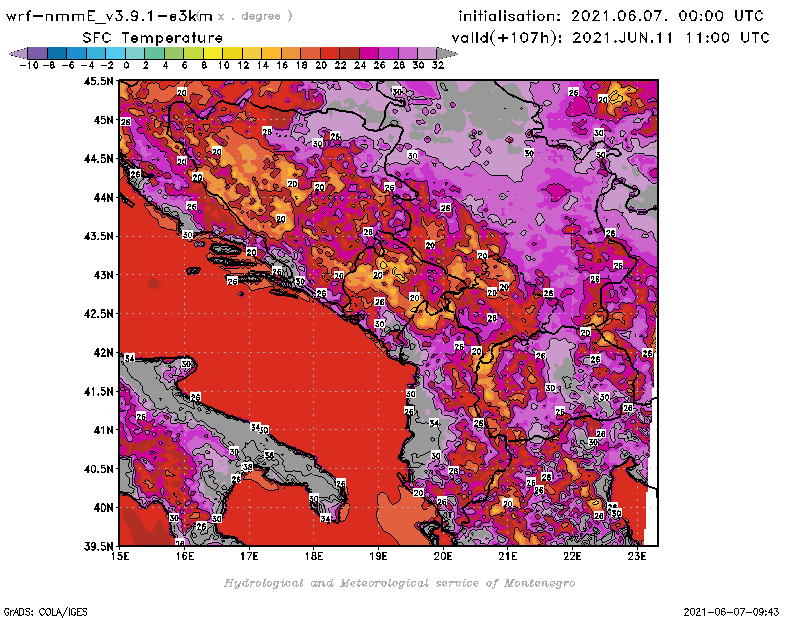
Task: Click the 'SFC Temperature' title text
Action: click(x=153, y=38)
